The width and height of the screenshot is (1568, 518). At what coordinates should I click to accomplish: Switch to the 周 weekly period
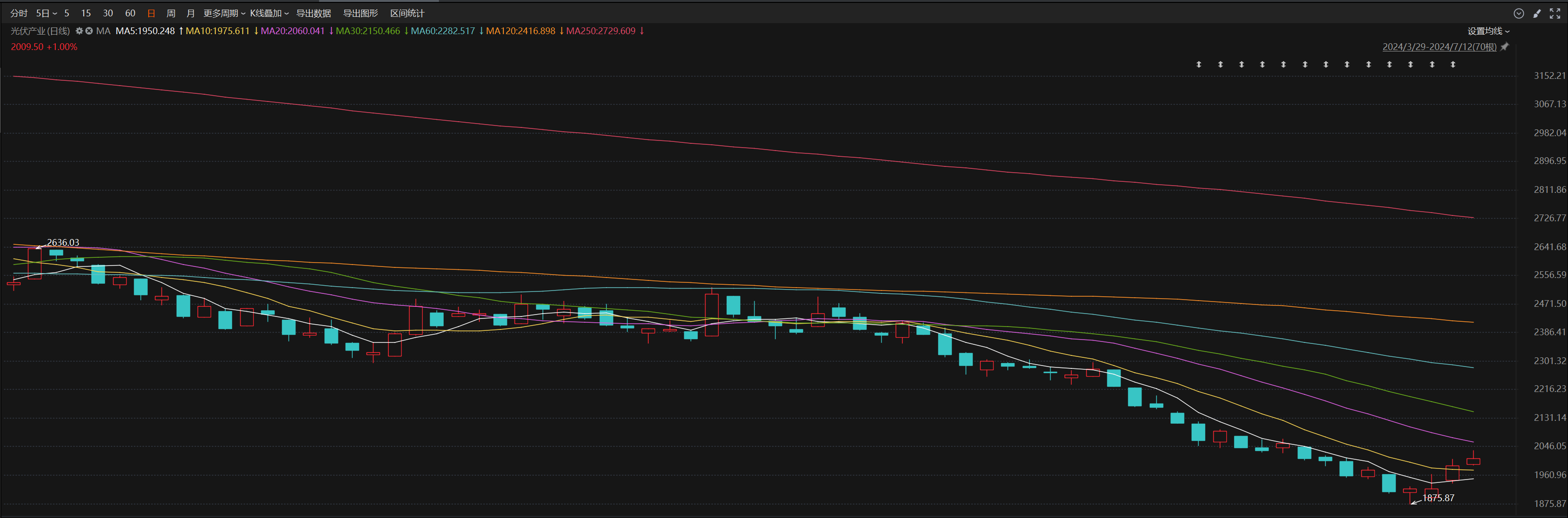click(171, 13)
